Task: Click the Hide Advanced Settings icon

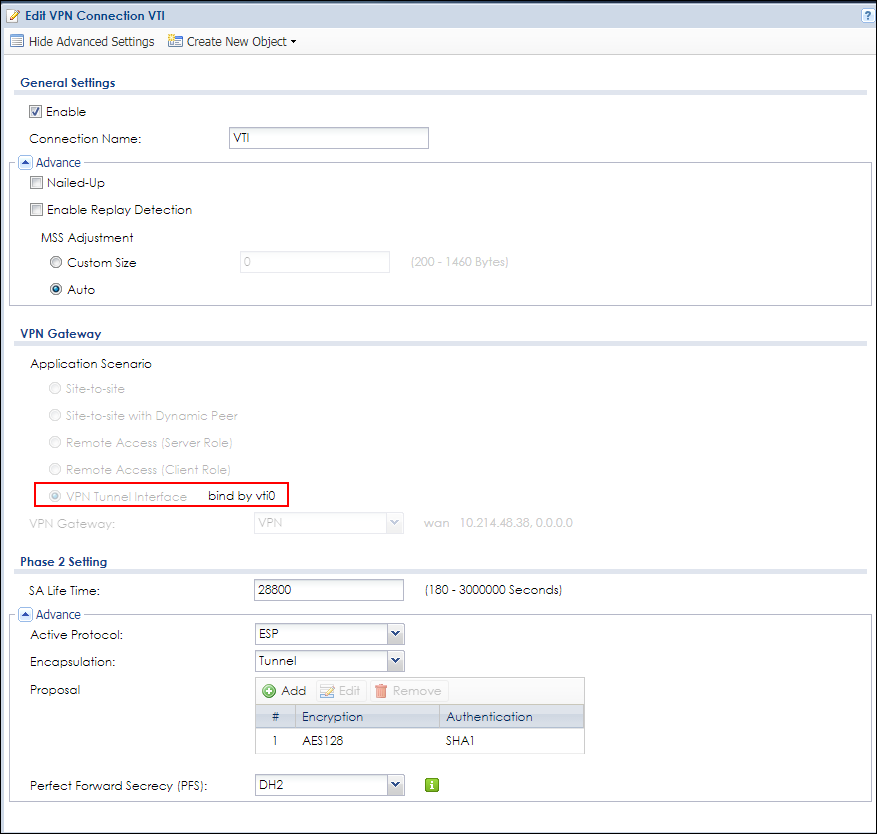Action: pos(17,42)
